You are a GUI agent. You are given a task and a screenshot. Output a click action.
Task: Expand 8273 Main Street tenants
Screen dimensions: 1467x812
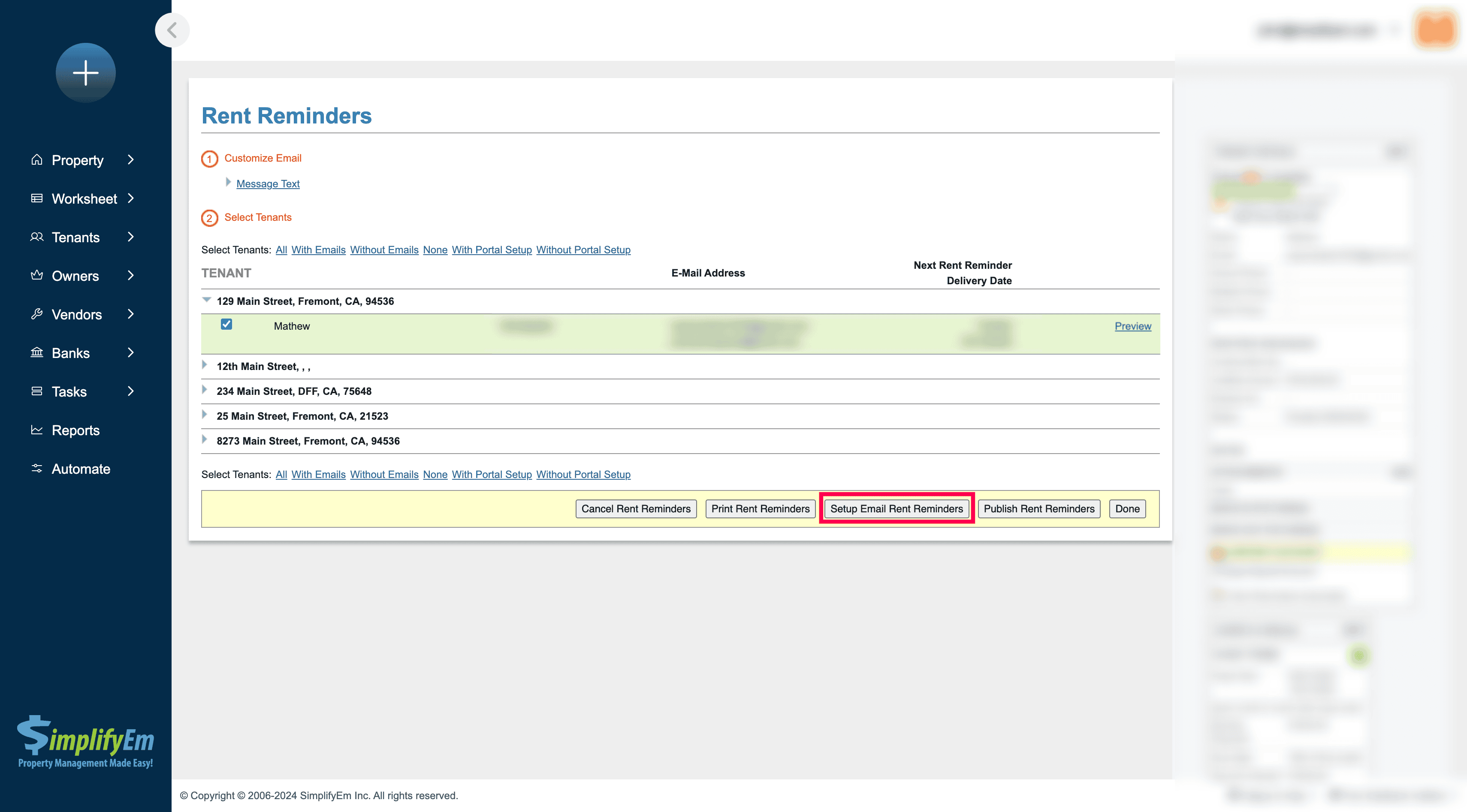coord(205,440)
